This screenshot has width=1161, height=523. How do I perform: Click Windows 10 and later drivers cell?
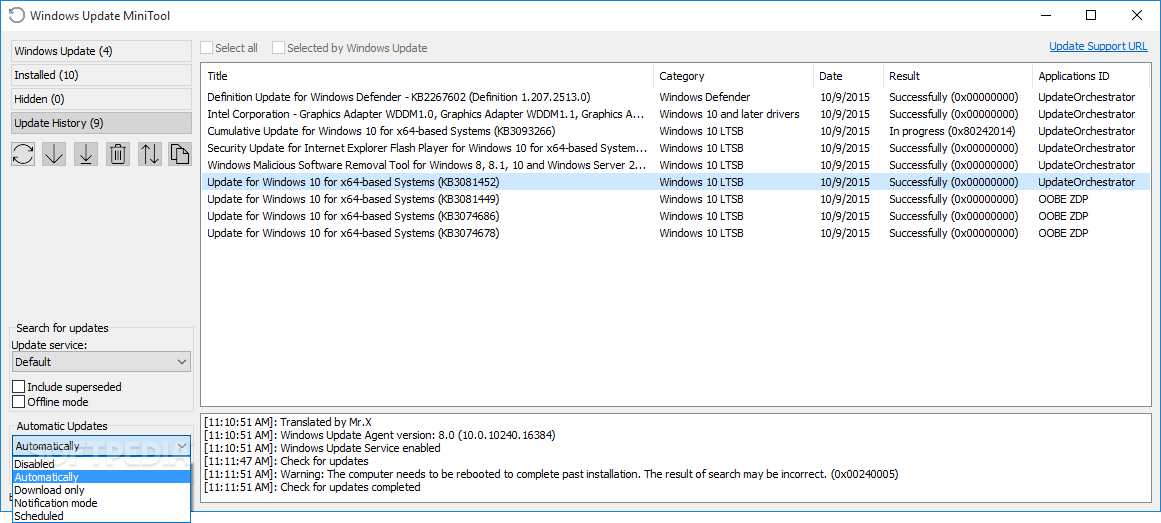729,114
